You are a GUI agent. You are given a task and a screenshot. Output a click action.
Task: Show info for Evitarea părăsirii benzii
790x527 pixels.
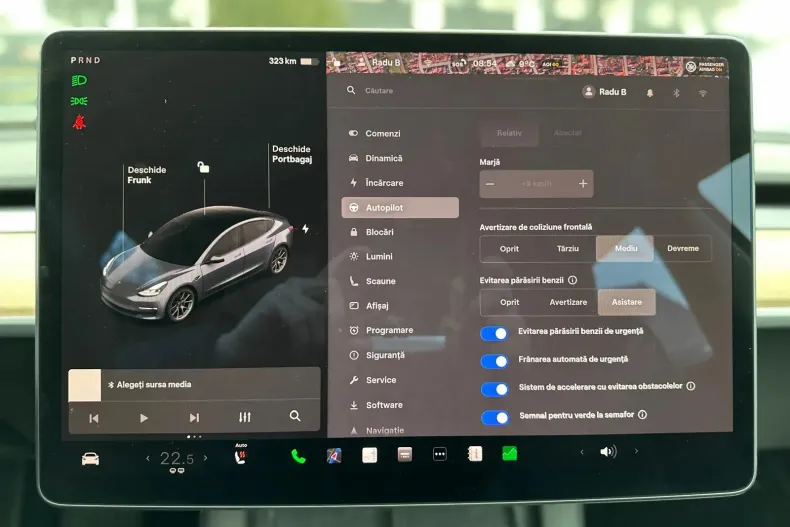click(572, 280)
